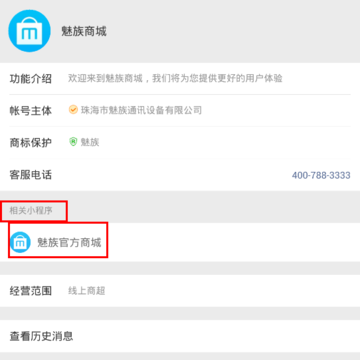
Task: Select the 魅族官方商城 mini program name
Action: click(69, 243)
